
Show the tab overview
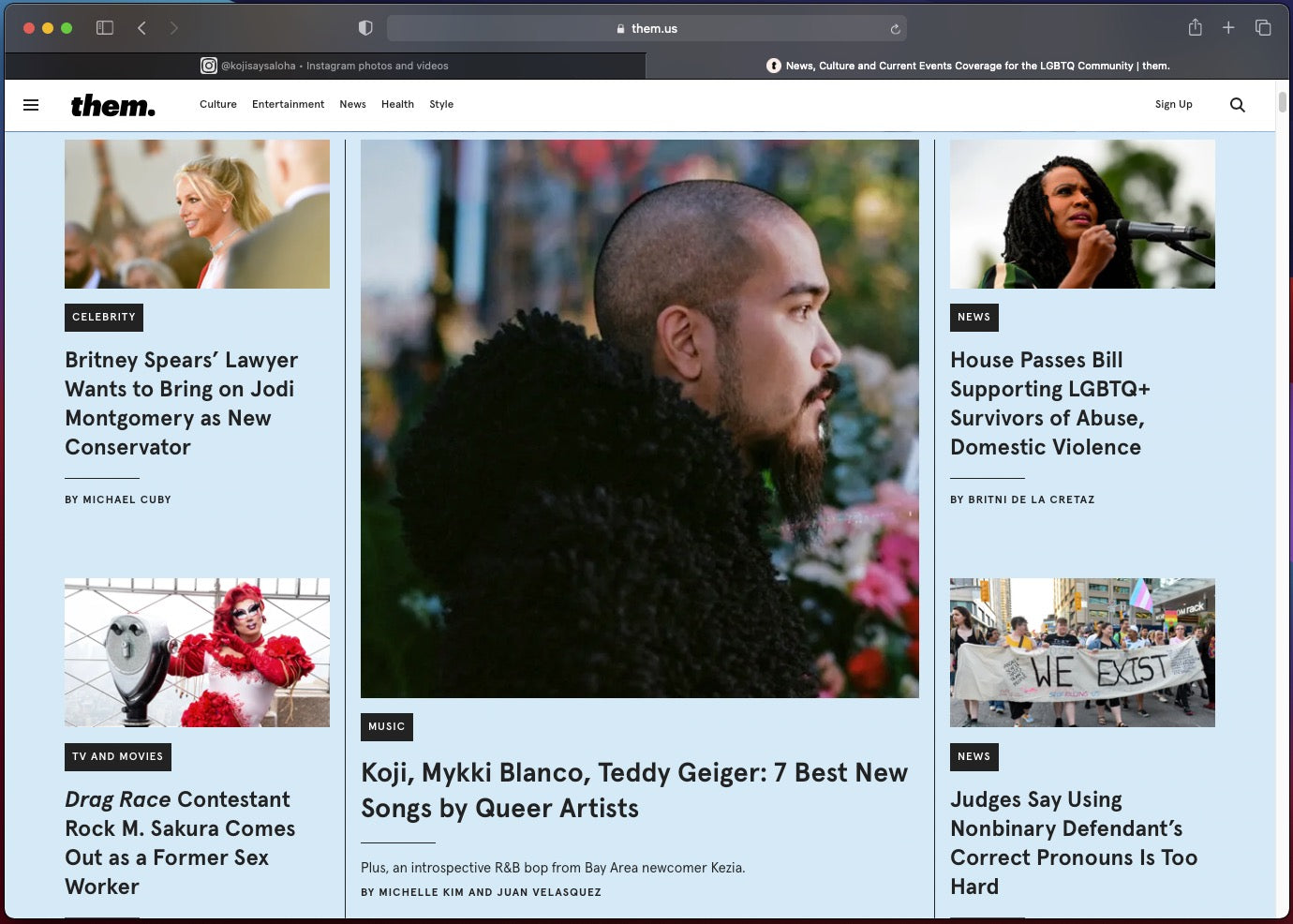tap(1263, 28)
